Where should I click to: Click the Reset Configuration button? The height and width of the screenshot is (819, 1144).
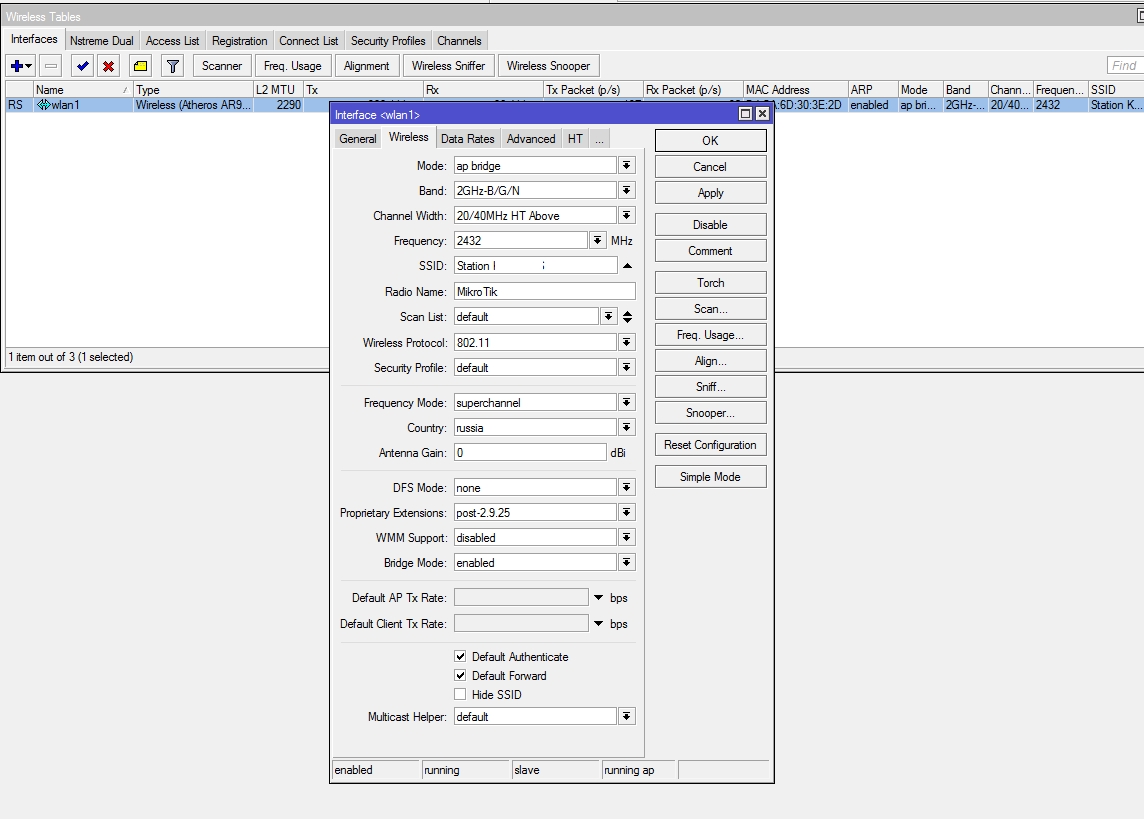pos(710,445)
